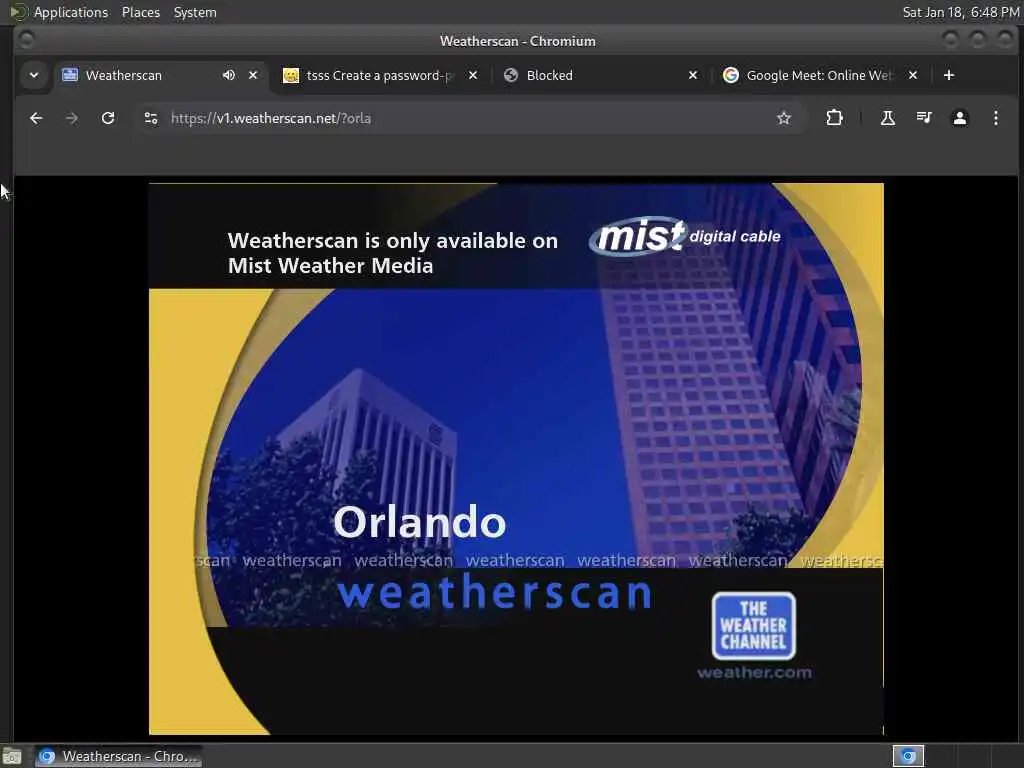The width and height of the screenshot is (1024, 768).
Task: Reload the Weatherscan page
Action: click(108, 118)
